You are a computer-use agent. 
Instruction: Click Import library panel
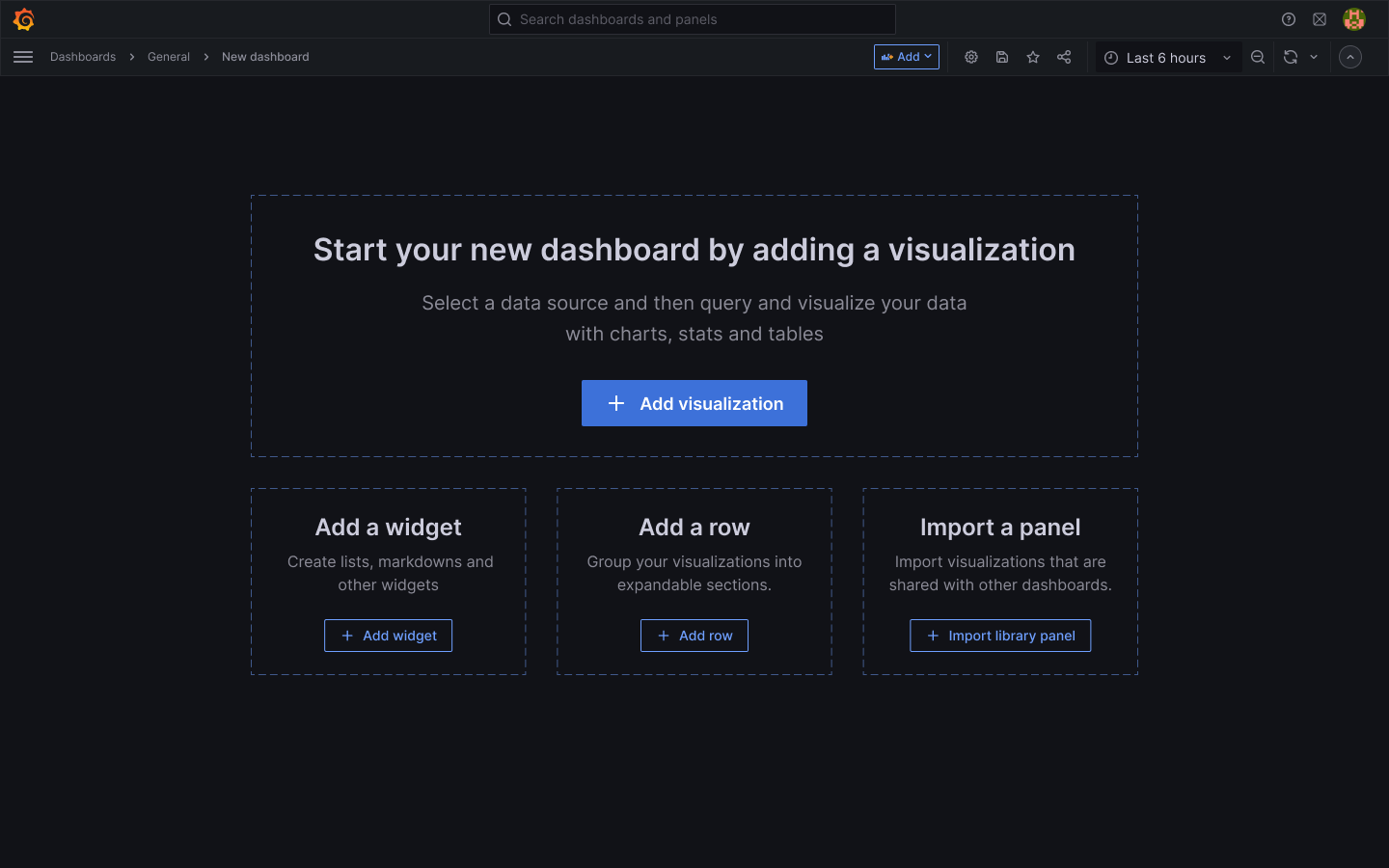click(1000, 636)
